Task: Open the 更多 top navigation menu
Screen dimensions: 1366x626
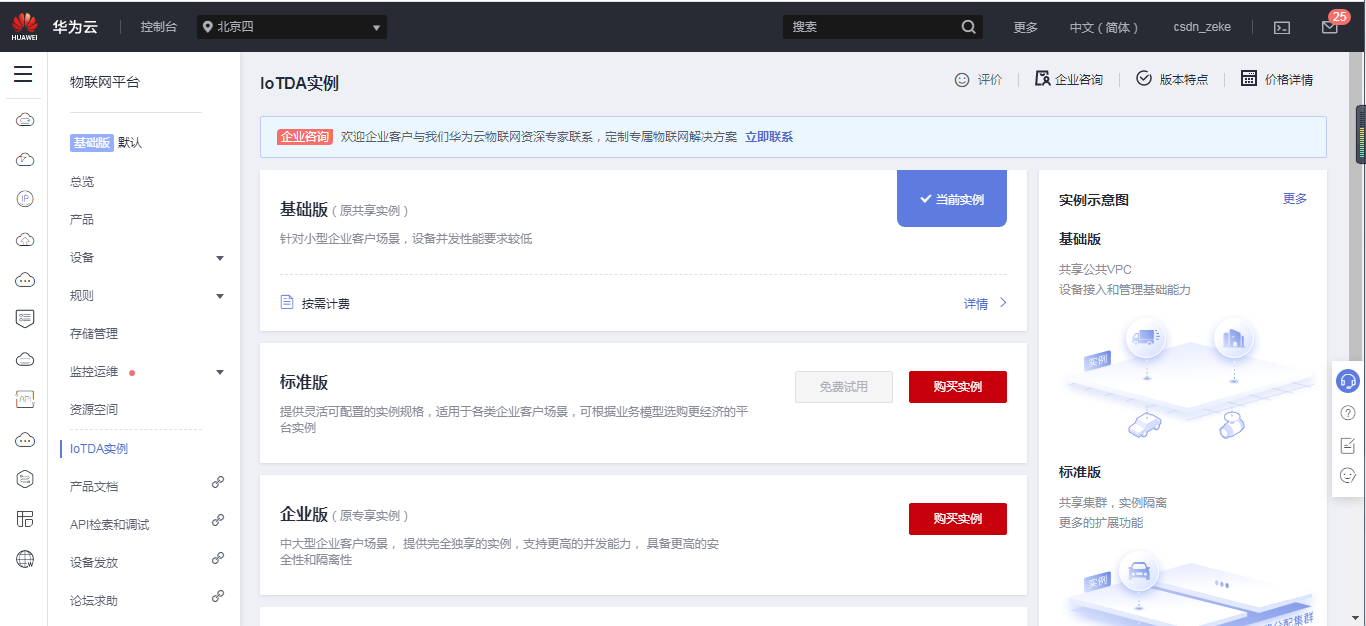Action: 1026,28
